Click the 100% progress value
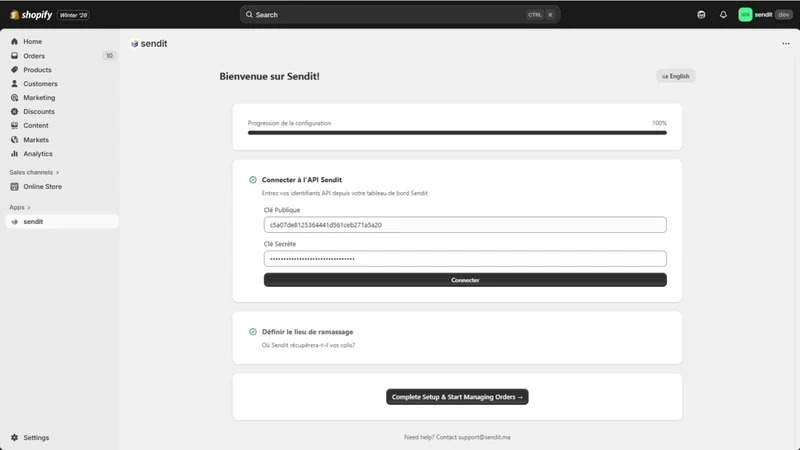800x450 pixels. (659, 123)
